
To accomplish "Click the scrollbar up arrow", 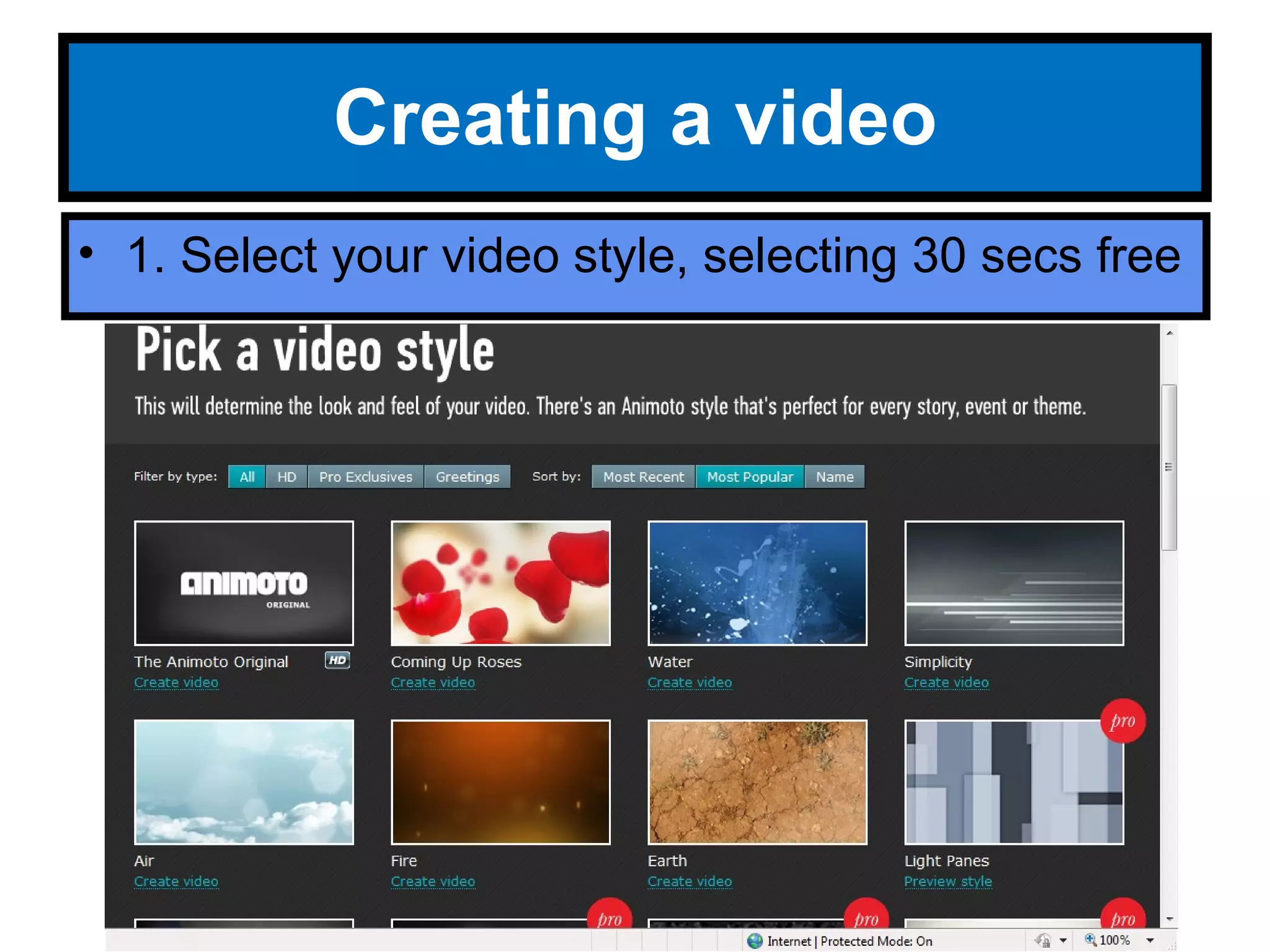I will [1170, 333].
